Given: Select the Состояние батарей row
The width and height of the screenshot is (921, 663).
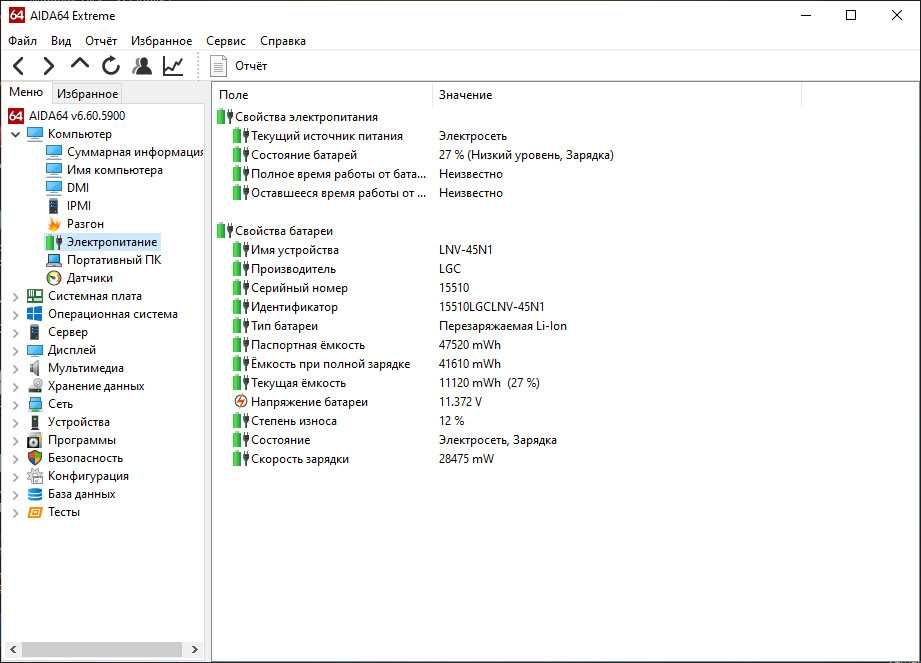Looking at the screenshot, I should pyautogui.click(x=304, y=155).
